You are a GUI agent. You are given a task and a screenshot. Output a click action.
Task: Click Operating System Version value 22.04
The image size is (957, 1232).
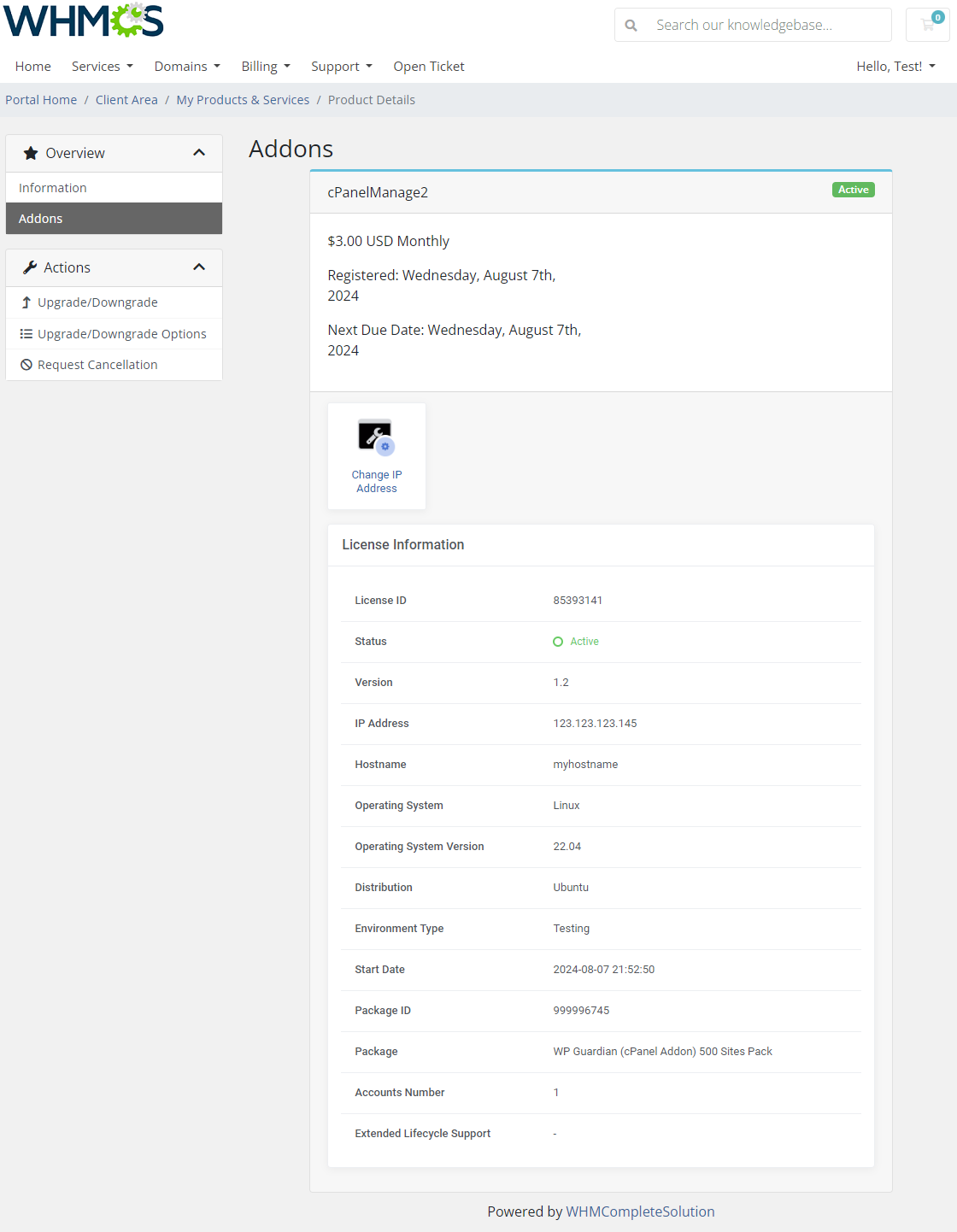567,847
